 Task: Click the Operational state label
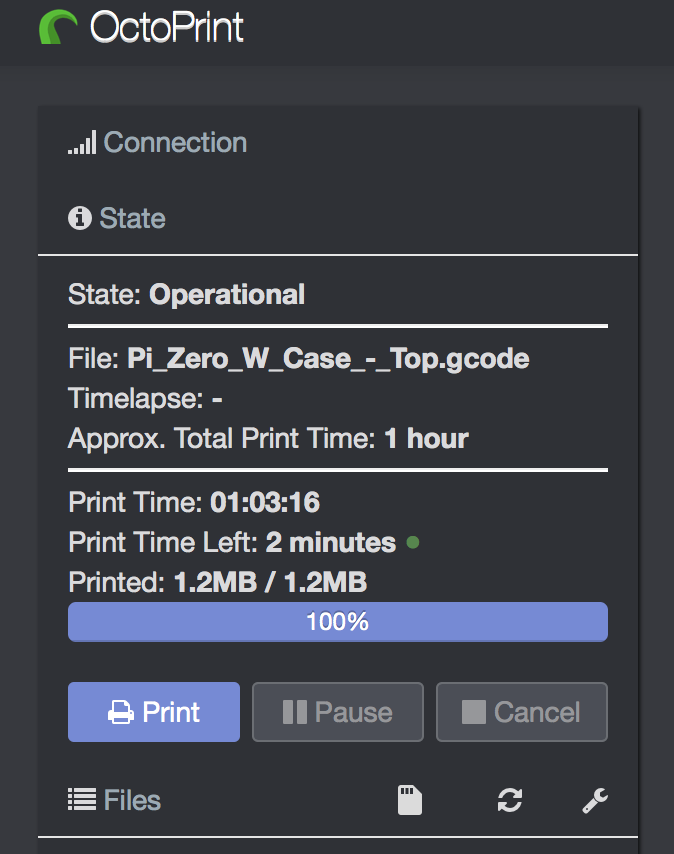227,295
